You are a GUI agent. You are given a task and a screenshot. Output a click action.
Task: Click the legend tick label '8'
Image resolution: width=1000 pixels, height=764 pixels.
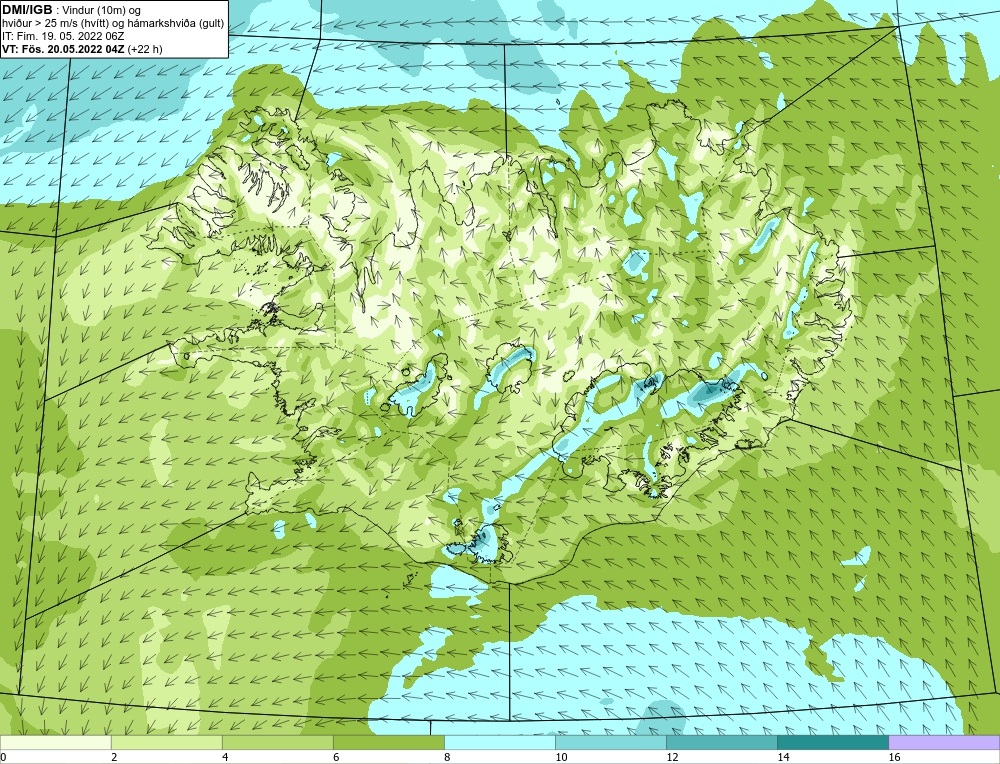point(447,757)
